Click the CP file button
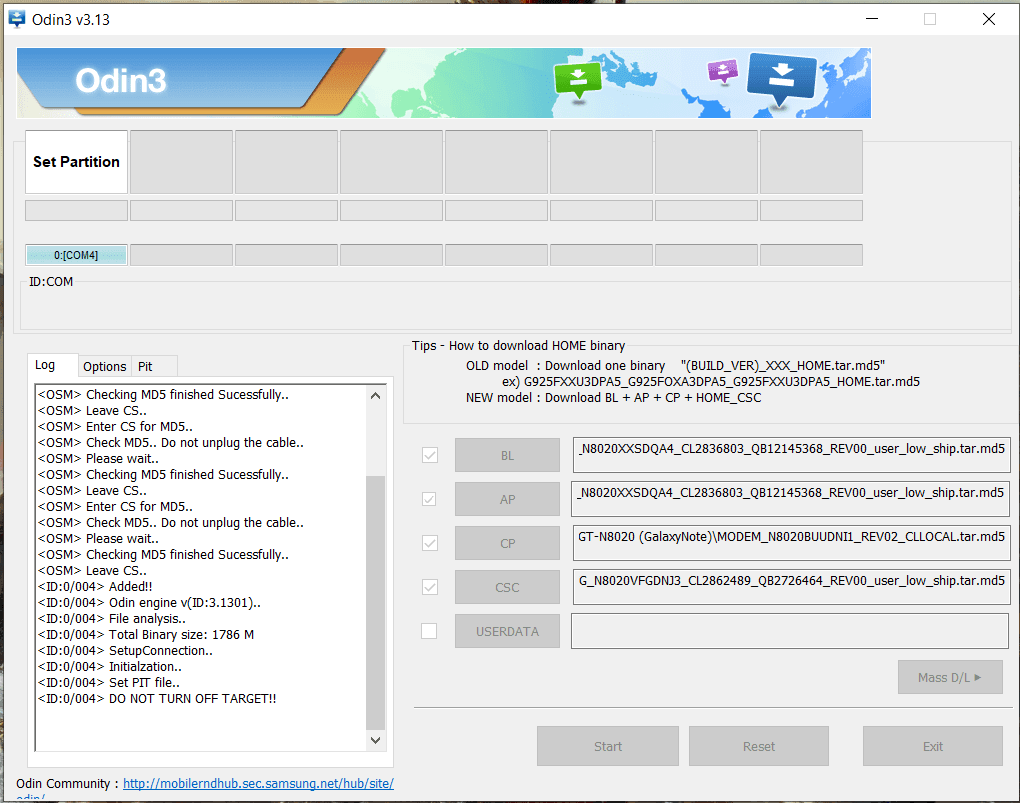Viewport: 1020px width, 803px height. pos(507,543)
